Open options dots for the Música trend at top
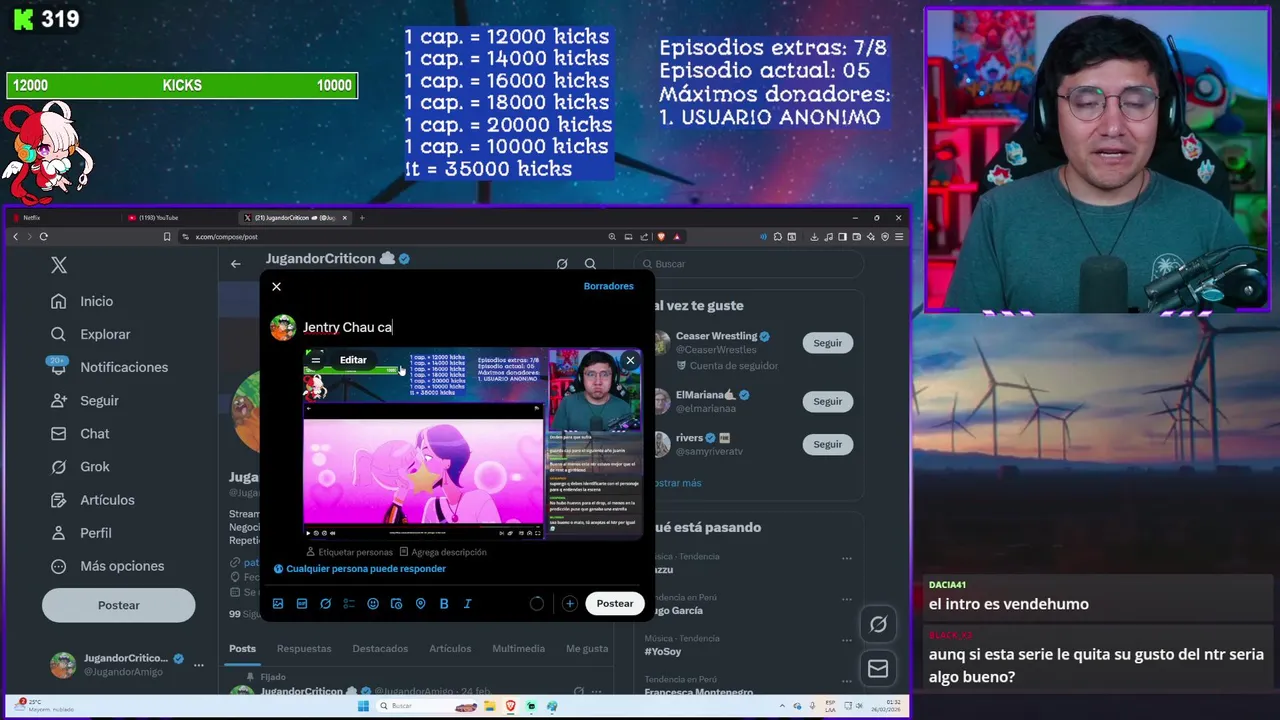The image size is (1280, 720). pos(847,559)
